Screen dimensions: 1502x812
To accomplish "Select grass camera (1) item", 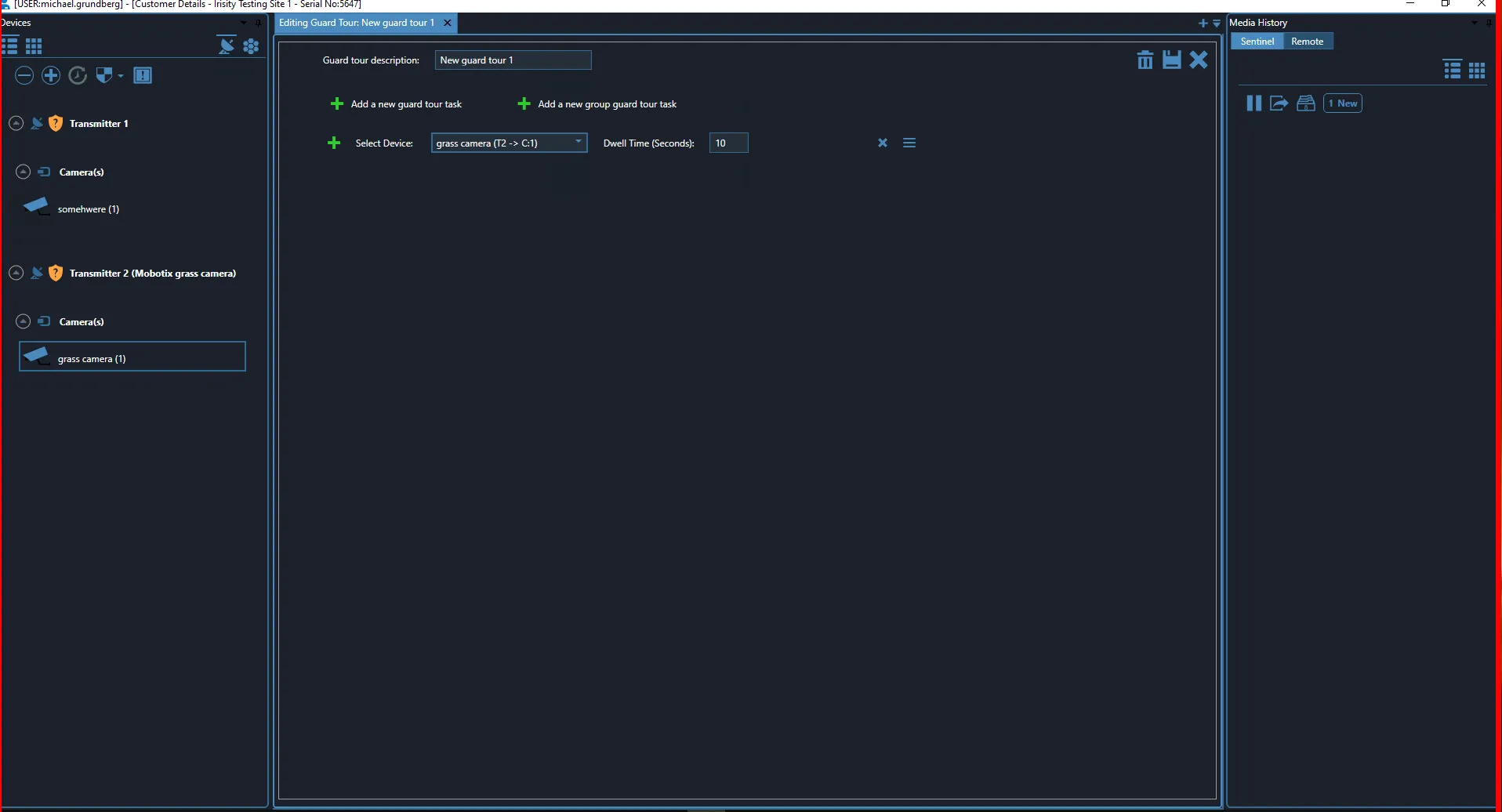I will pos(132,357).
